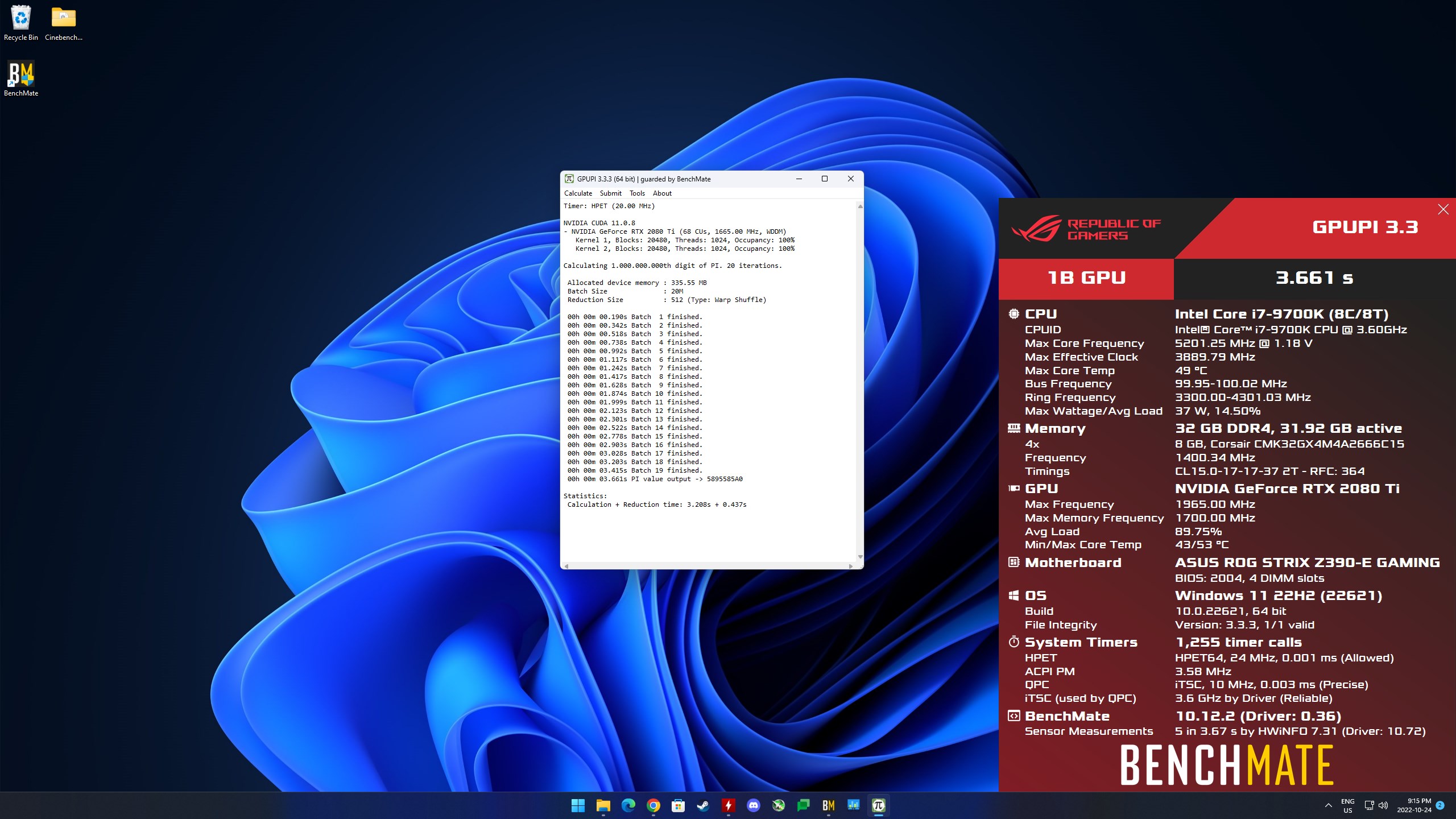Open File Explorer from the taskbar
Image resolution: width=1456 pixels, height=819 pixels.
point(603,805)
